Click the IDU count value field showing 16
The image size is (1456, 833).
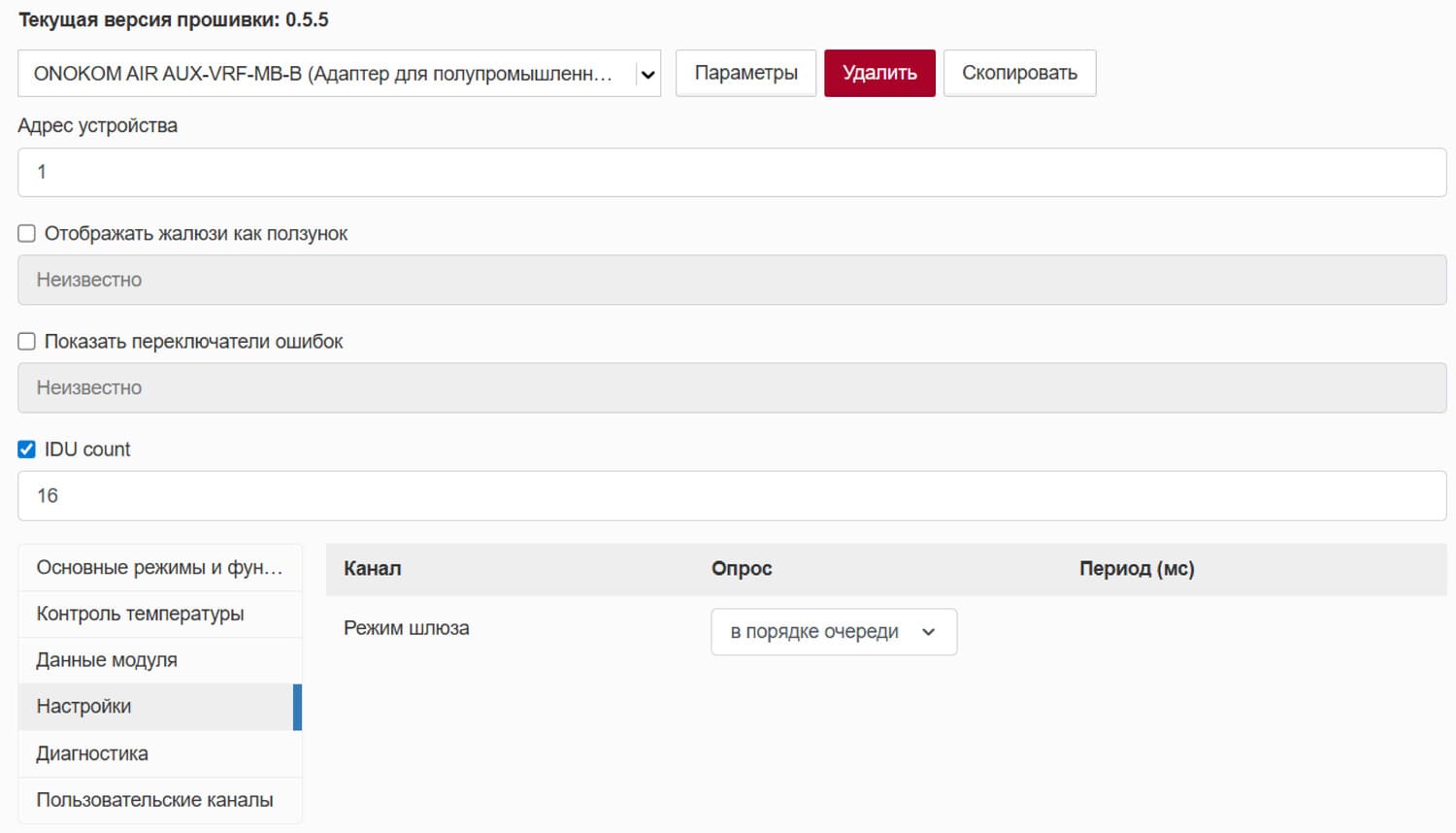(728, 495)
